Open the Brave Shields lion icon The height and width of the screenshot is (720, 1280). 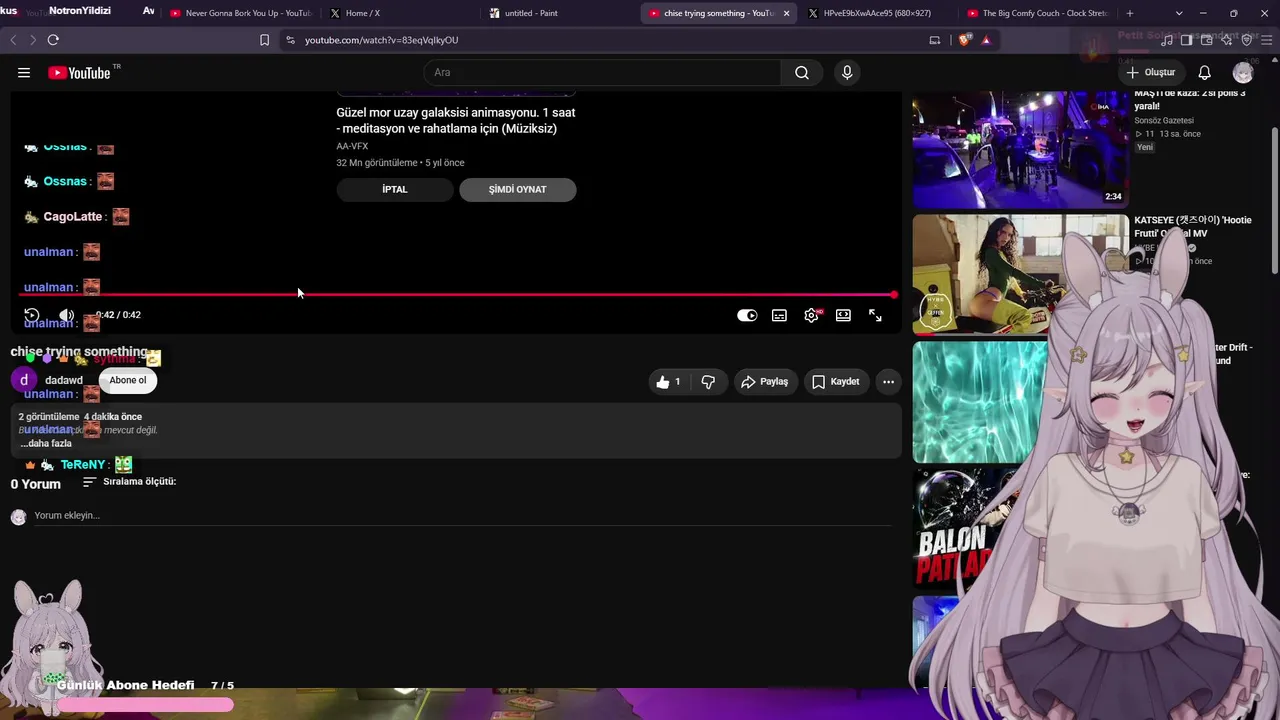pyautogui.click(x=964, y=40)
